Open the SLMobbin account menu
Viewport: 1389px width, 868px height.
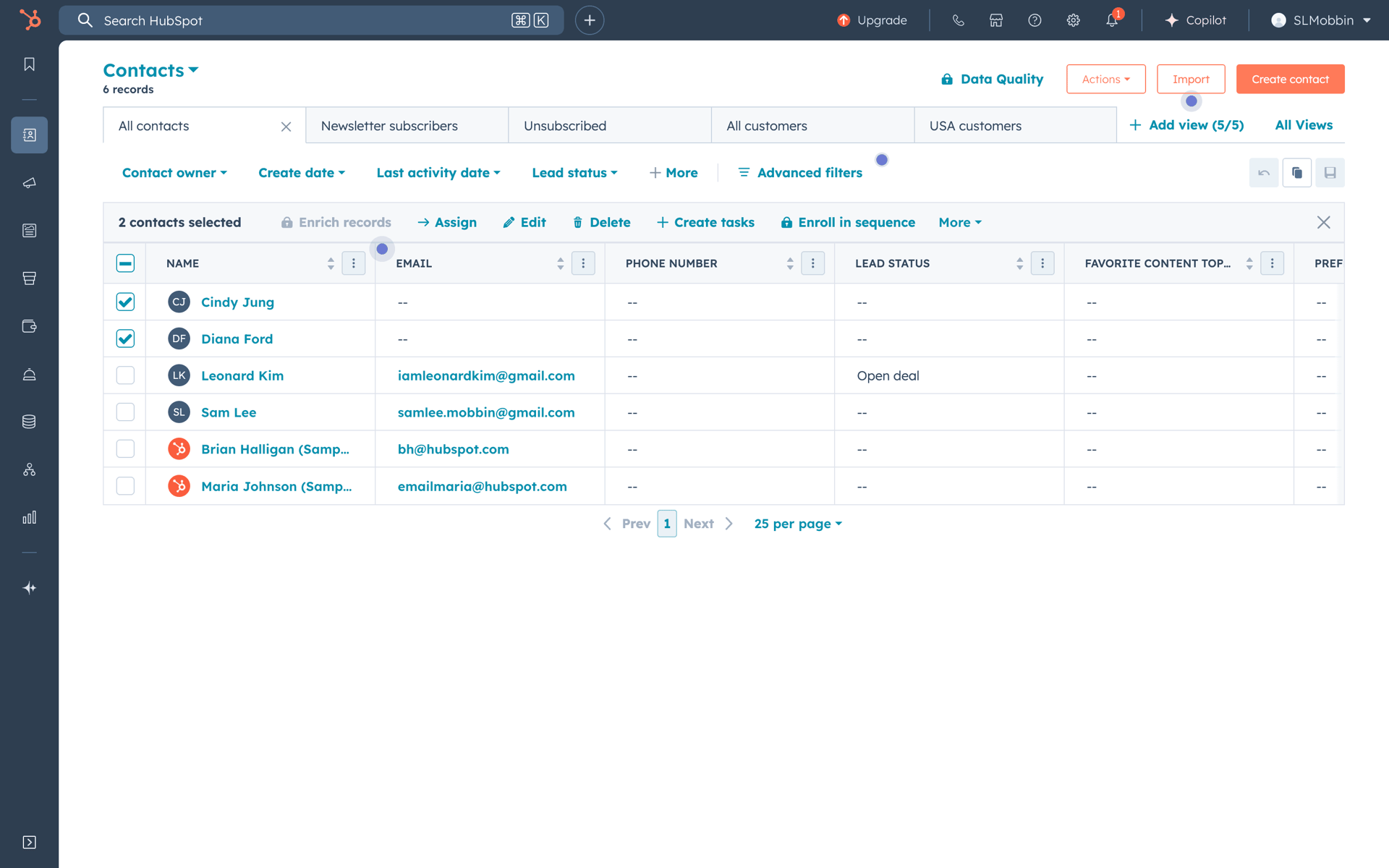click(1321, 20)
